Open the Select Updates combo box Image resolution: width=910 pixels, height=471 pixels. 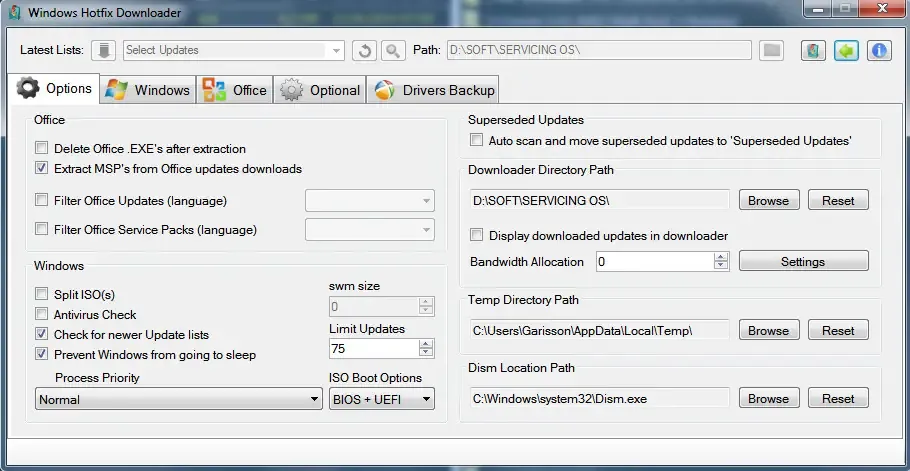click(x=233, y=50)
